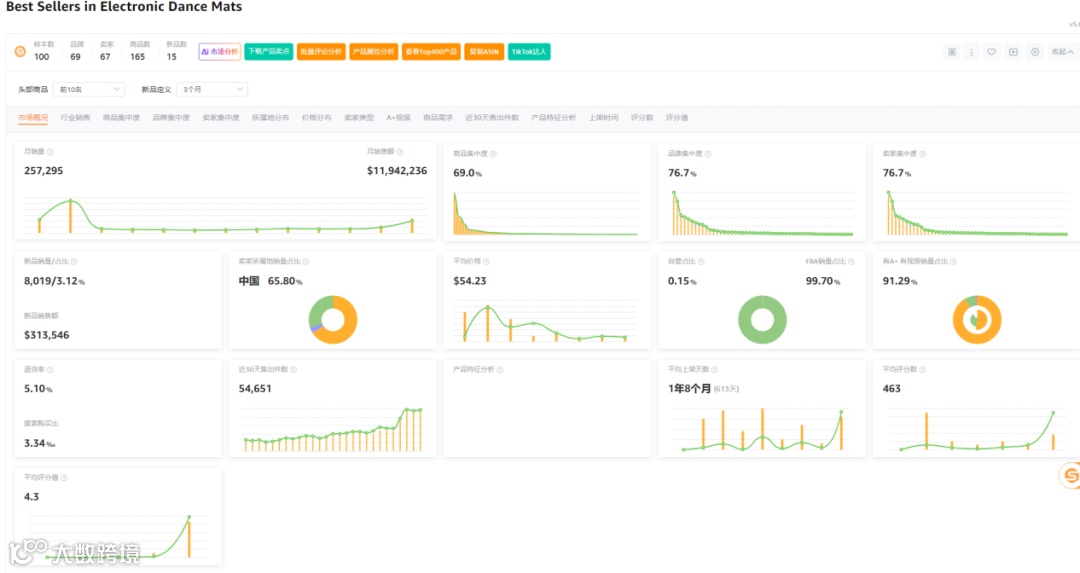Open the grid layout icon in top-right toolbar
Screen dimensions: 1080x573
[x=952, y=52]
